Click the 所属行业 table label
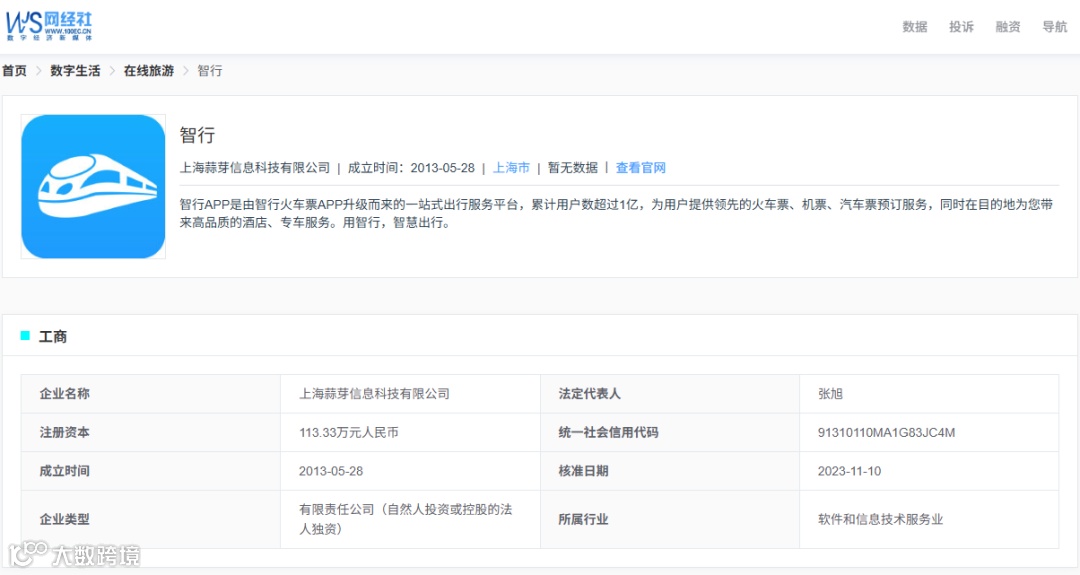Viewport: 1080px width, 575px height. [583, 519]
